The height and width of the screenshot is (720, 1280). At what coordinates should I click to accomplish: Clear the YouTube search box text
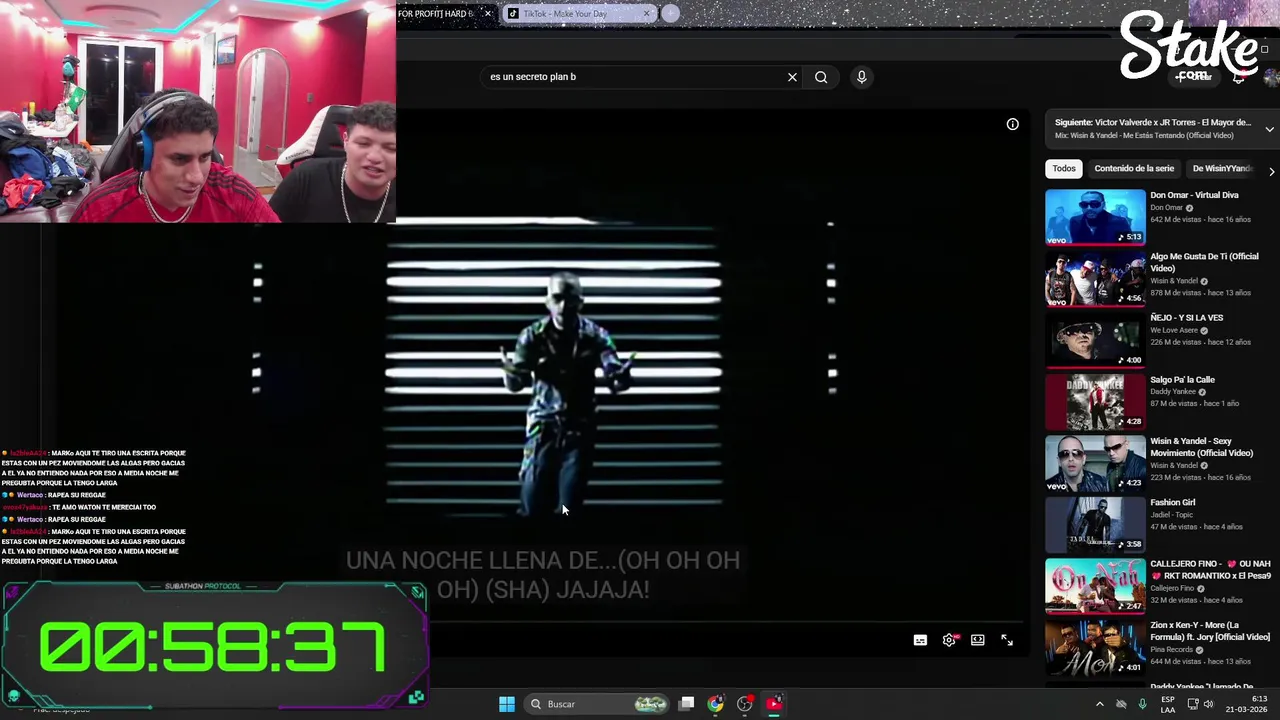(792, 77)
